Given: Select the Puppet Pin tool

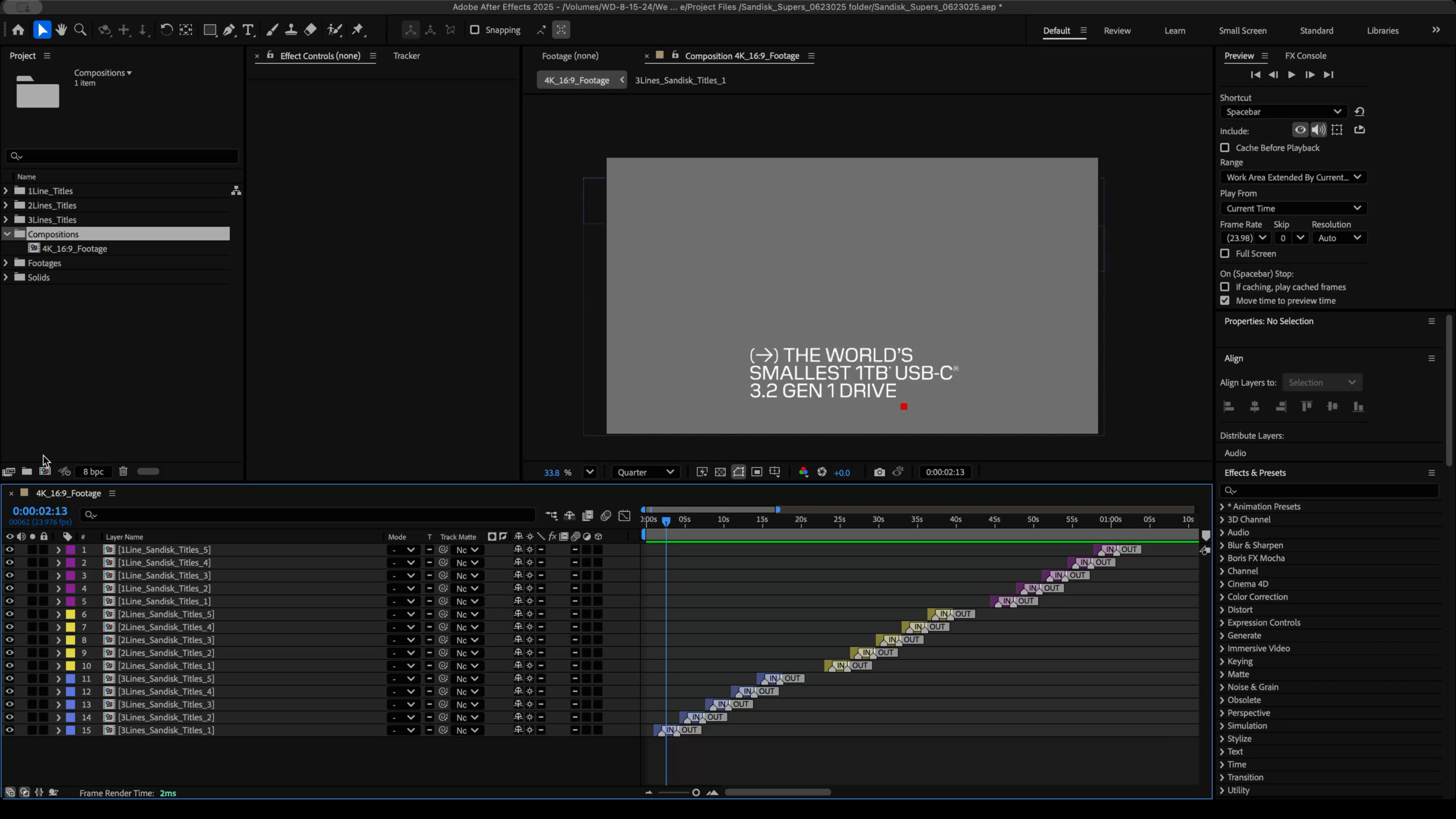Looking at the screenshot, I should click(358, 30).
